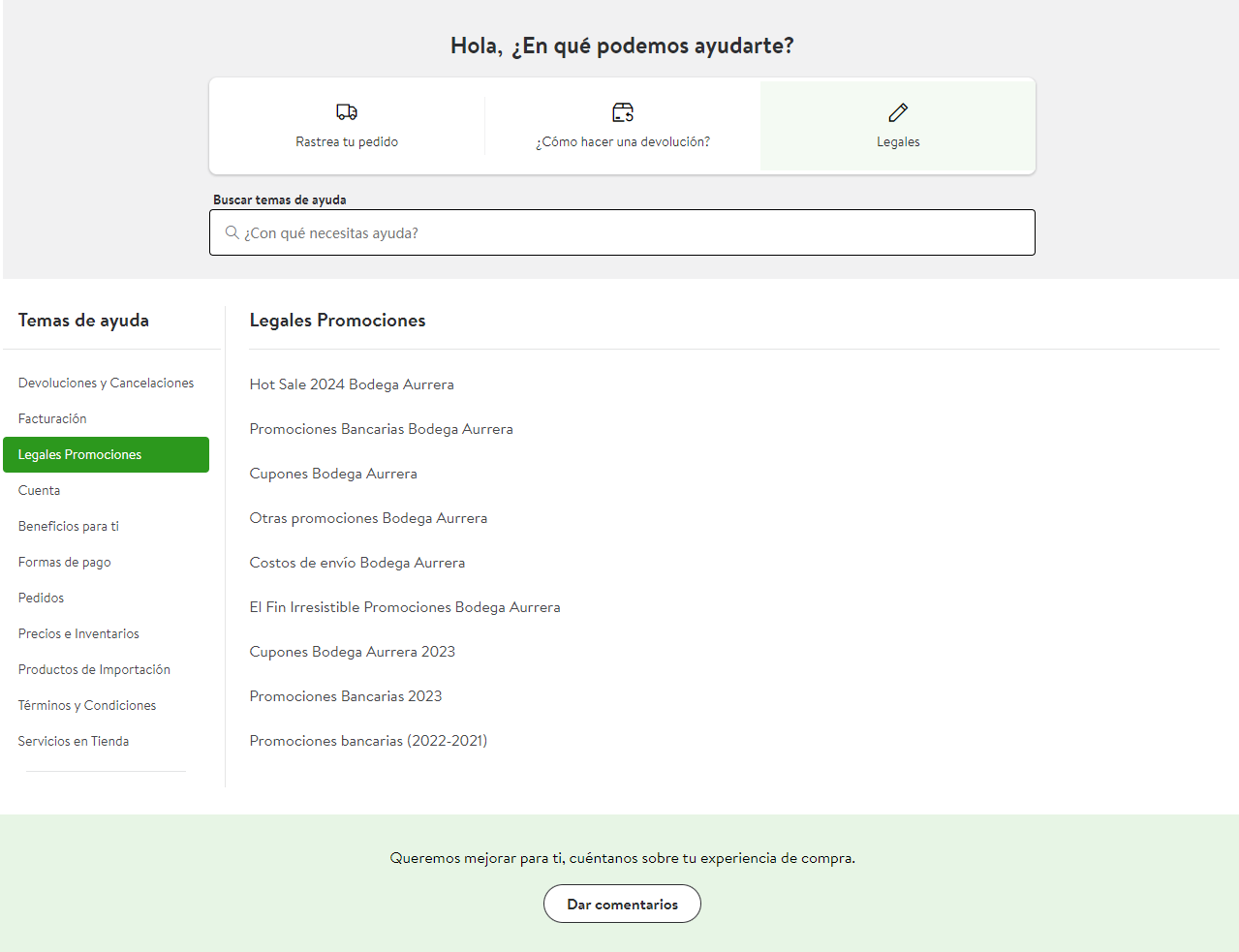Open Hot Sale 2024 Bodega Aurrera link
1239x952 pixels.
(x=352, y=384)
